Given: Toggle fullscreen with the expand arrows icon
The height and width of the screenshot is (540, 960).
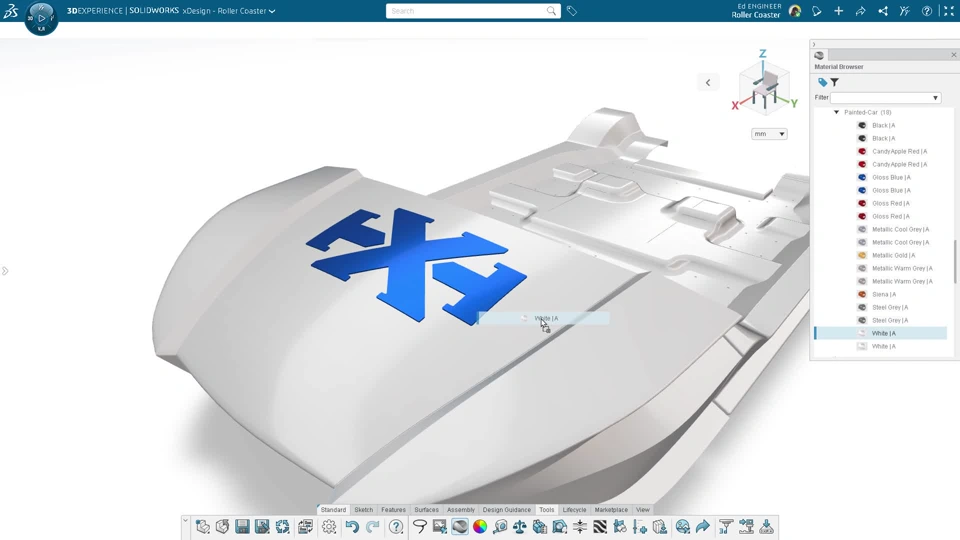Looking at the screenshot, I should pyautogui.click(x=949, y=11).
